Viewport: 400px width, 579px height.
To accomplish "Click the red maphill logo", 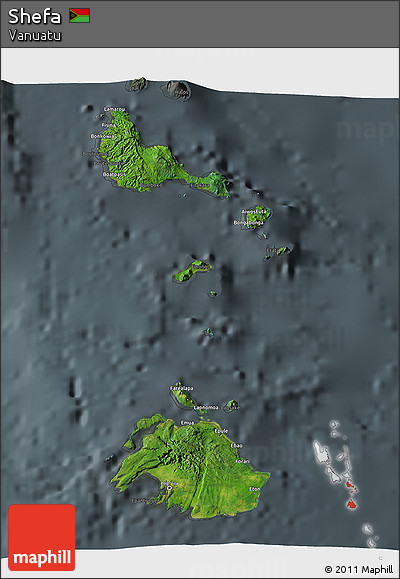I will tap(41, 538).
